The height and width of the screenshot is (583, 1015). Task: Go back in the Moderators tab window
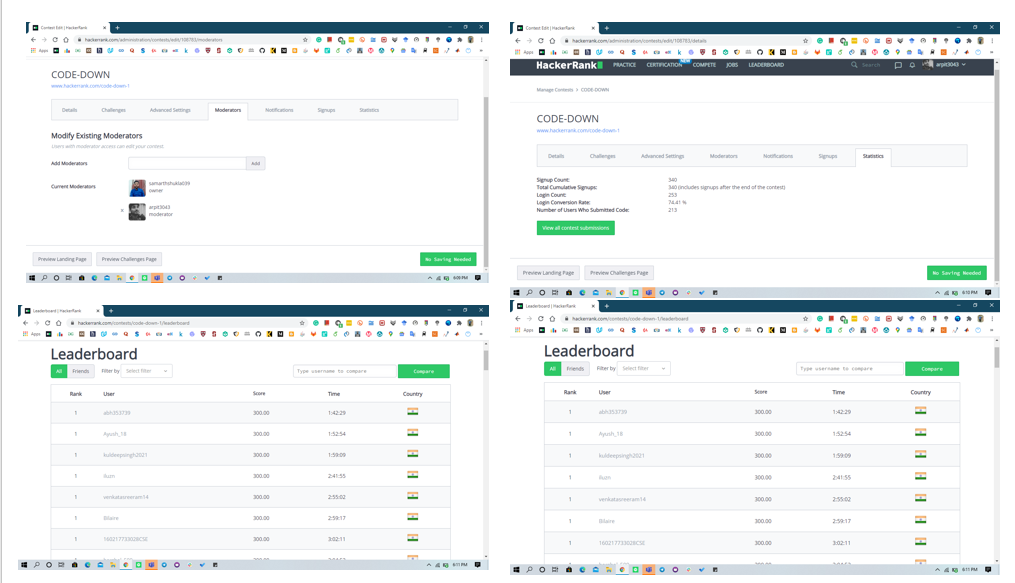coord(34,39)
